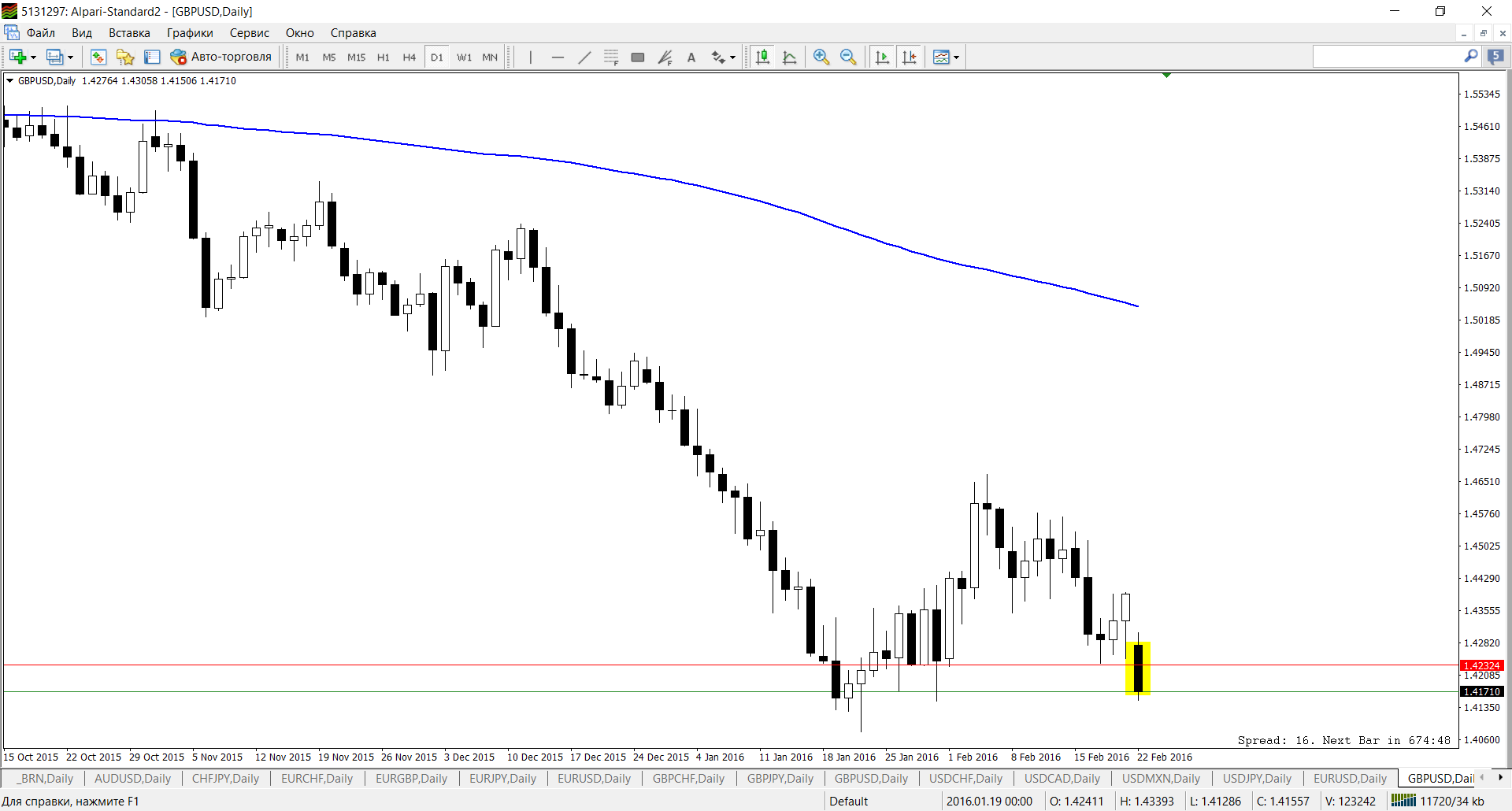1512x811 pixels.
Task: Select the horizontal line drawing tool
Action: (558, 57)
